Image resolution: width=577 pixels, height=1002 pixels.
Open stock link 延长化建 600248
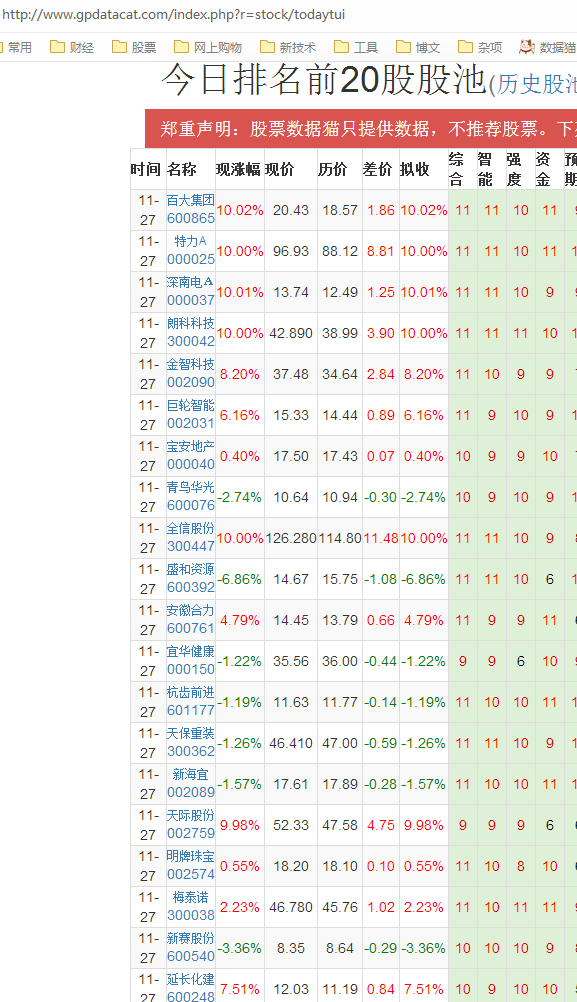coord(190,988)
